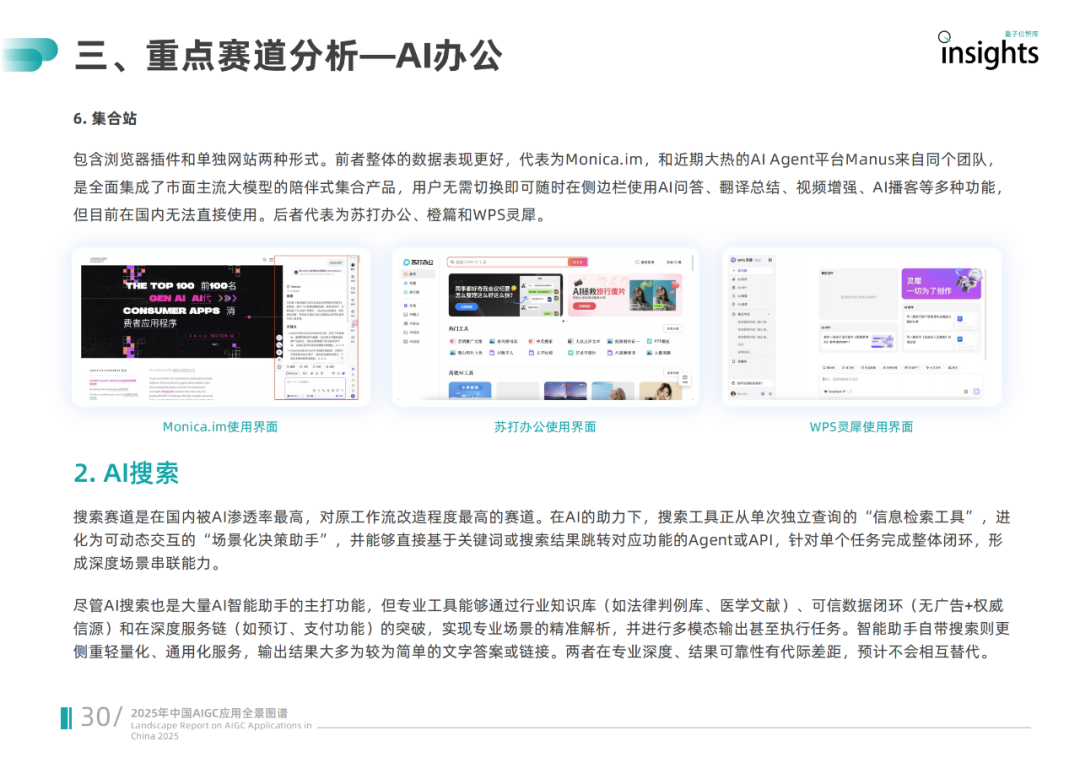Select the title 三、重点赛道分析—AI办公
1080x763 pixels.
pos(289,56)
